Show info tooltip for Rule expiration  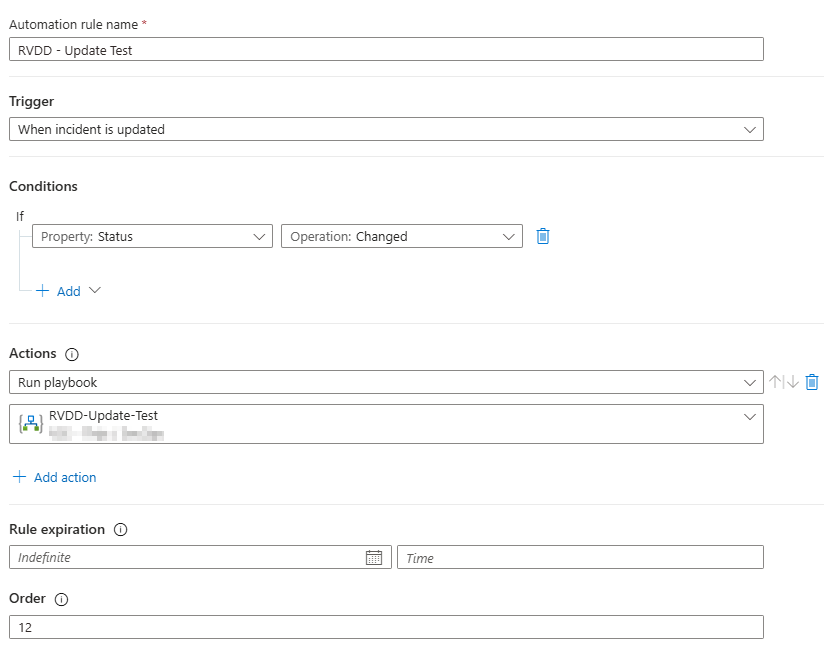pos(121,530)
